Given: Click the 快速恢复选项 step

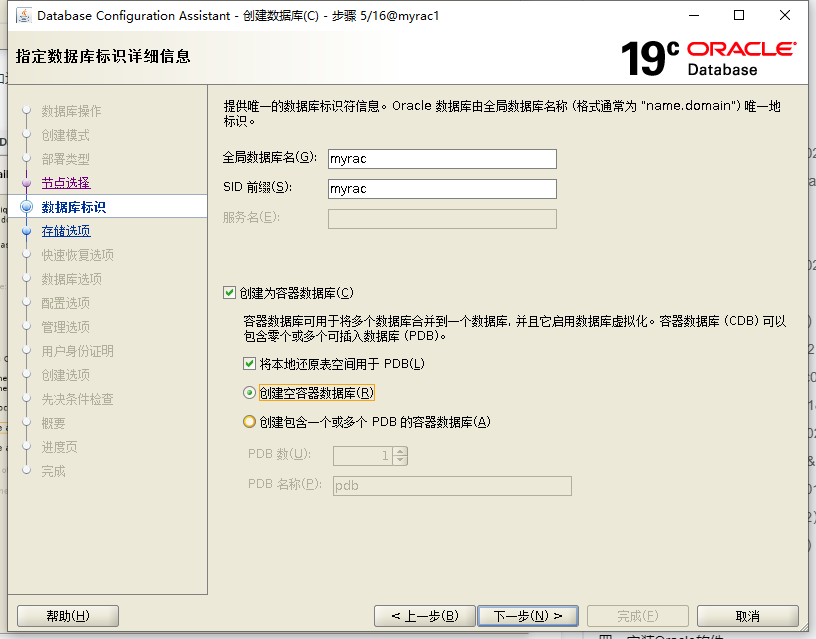Looking at the screenshot, I should pyautogui.click(x=78, y=255).
